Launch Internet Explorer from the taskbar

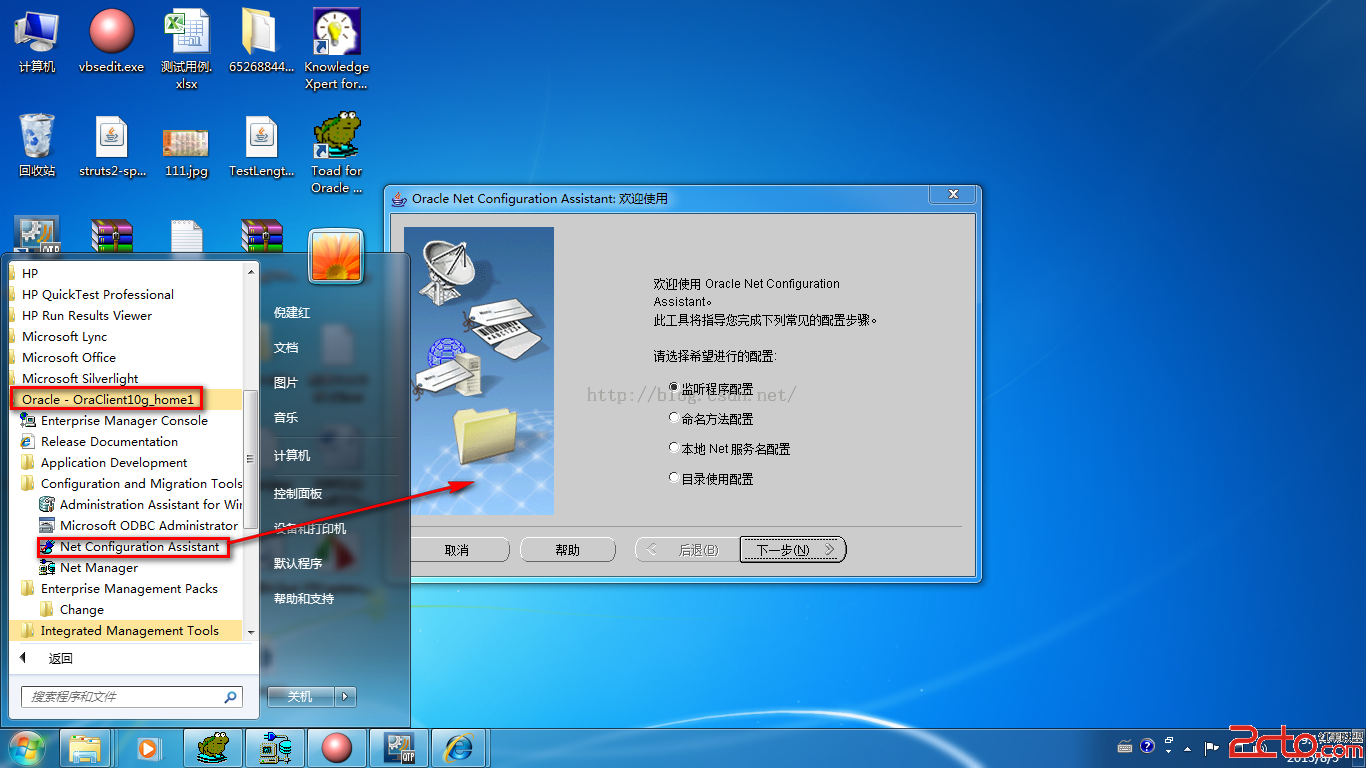(460, 747)
